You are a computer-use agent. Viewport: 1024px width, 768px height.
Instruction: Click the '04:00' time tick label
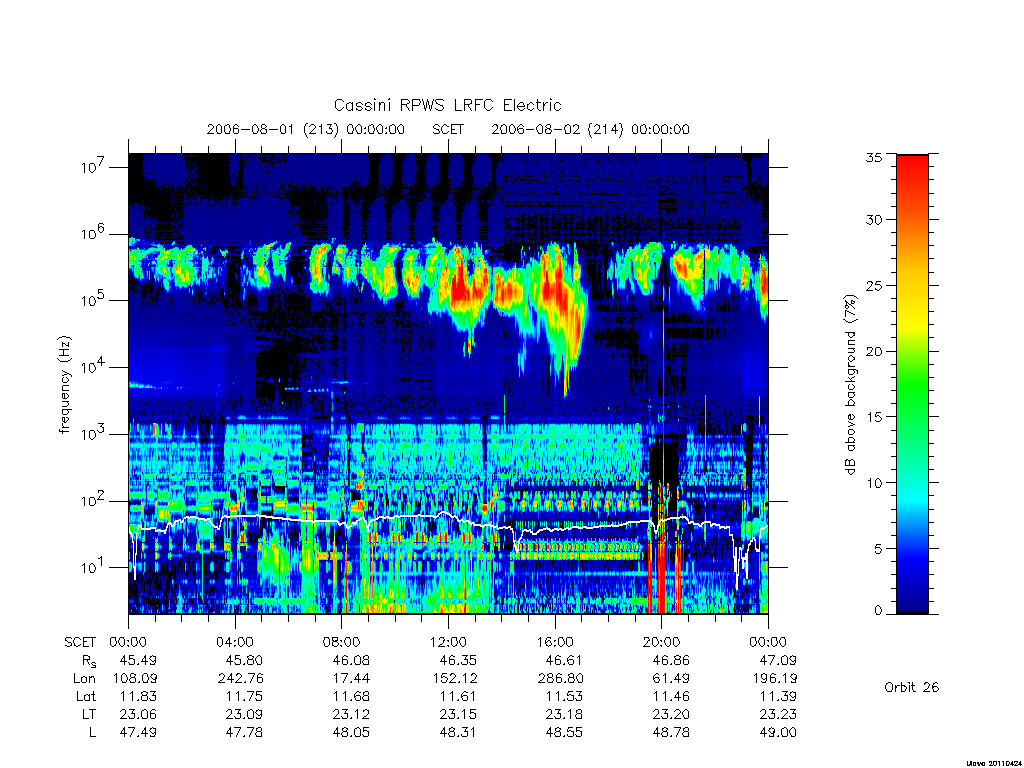click(234, 642)
